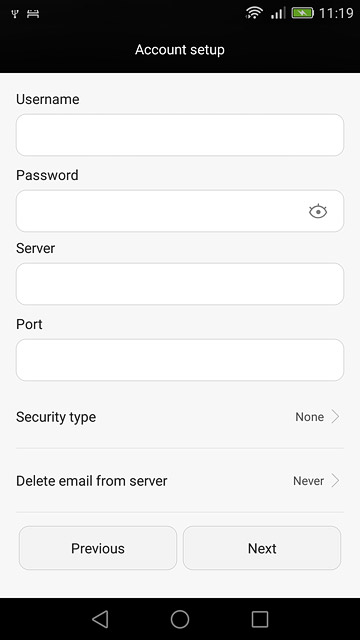
Task: Click the Previous button
Action: point(98,548)
